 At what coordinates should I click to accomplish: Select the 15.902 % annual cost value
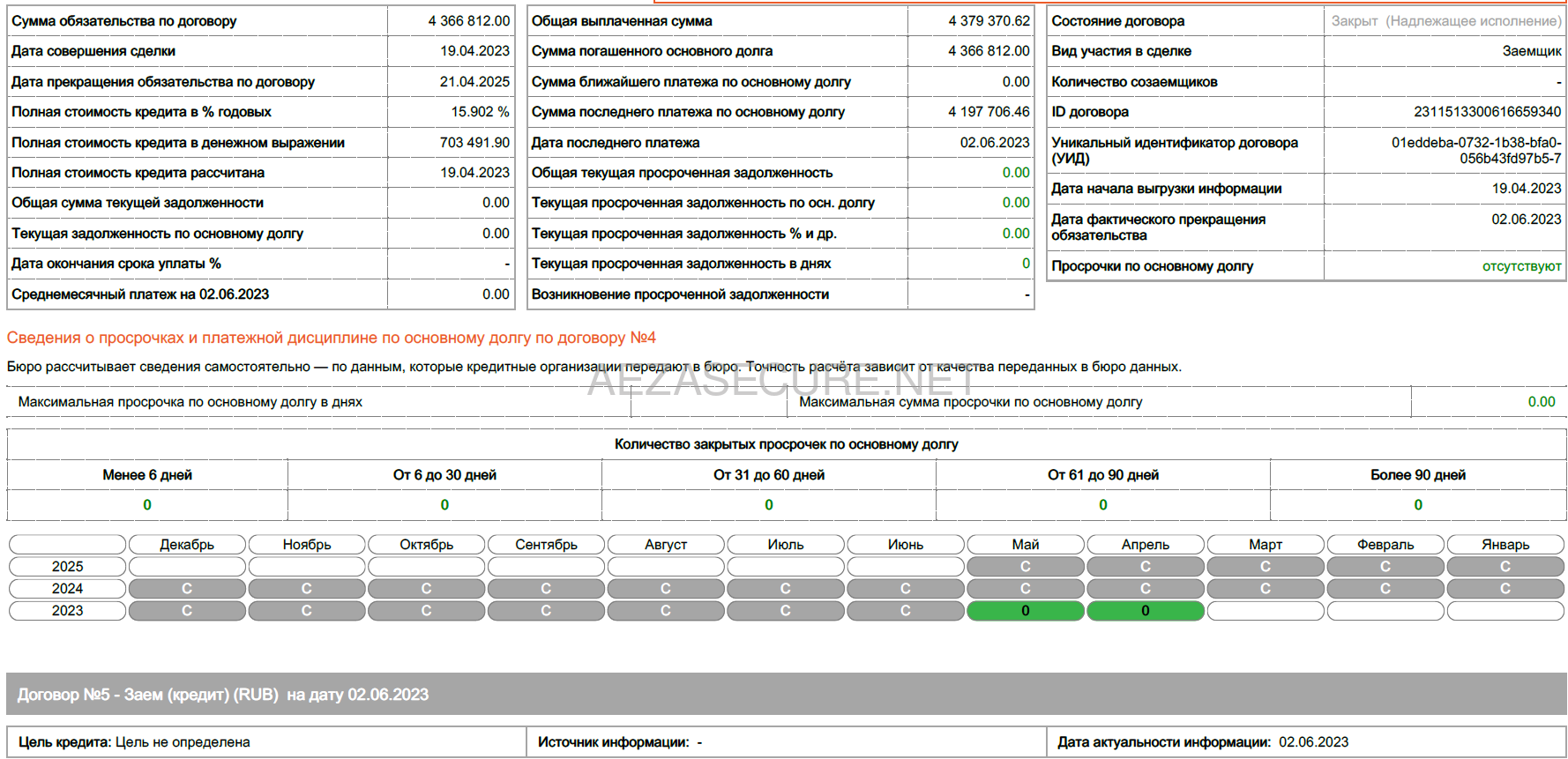tap(480, 112)
